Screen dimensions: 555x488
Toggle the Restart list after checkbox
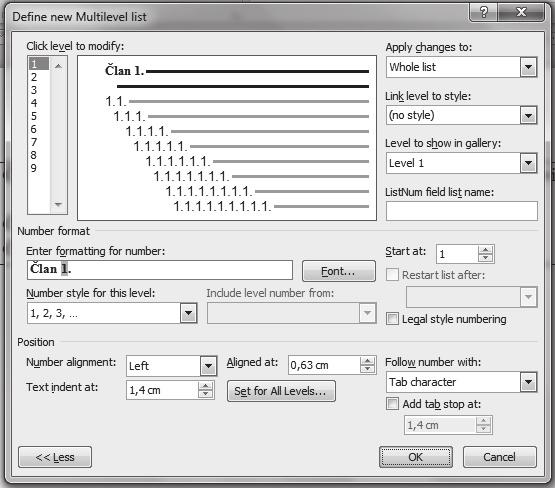pyautogui.click(x=392, y=275)
